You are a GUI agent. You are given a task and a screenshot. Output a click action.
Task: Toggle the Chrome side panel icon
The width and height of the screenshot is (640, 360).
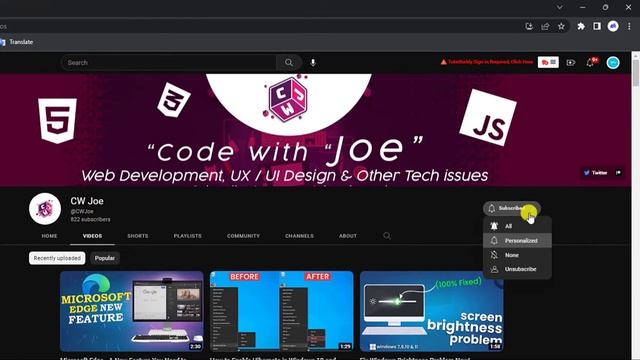click(x=597, y=27)
